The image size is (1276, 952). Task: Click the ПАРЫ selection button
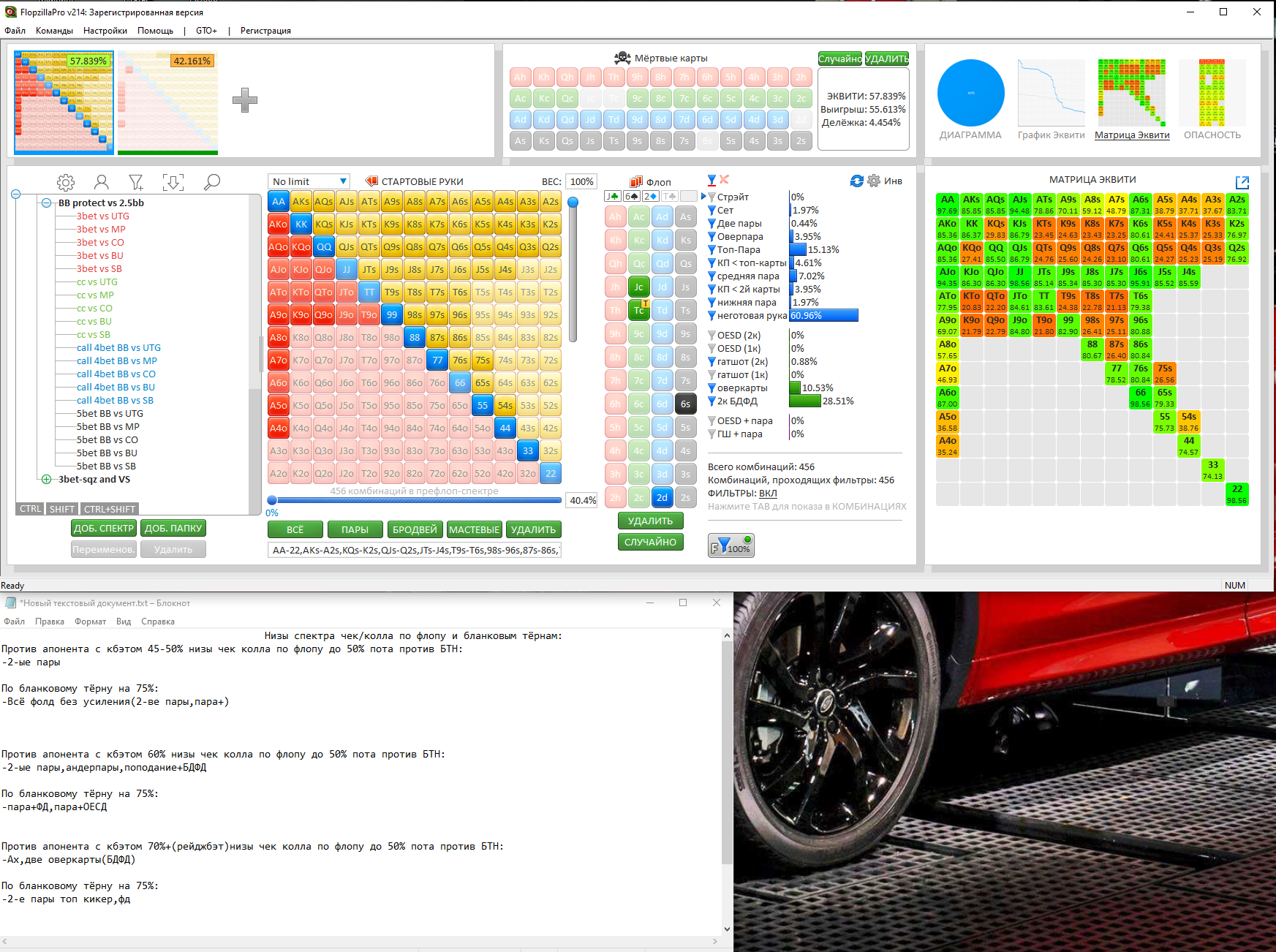(355, 529)
